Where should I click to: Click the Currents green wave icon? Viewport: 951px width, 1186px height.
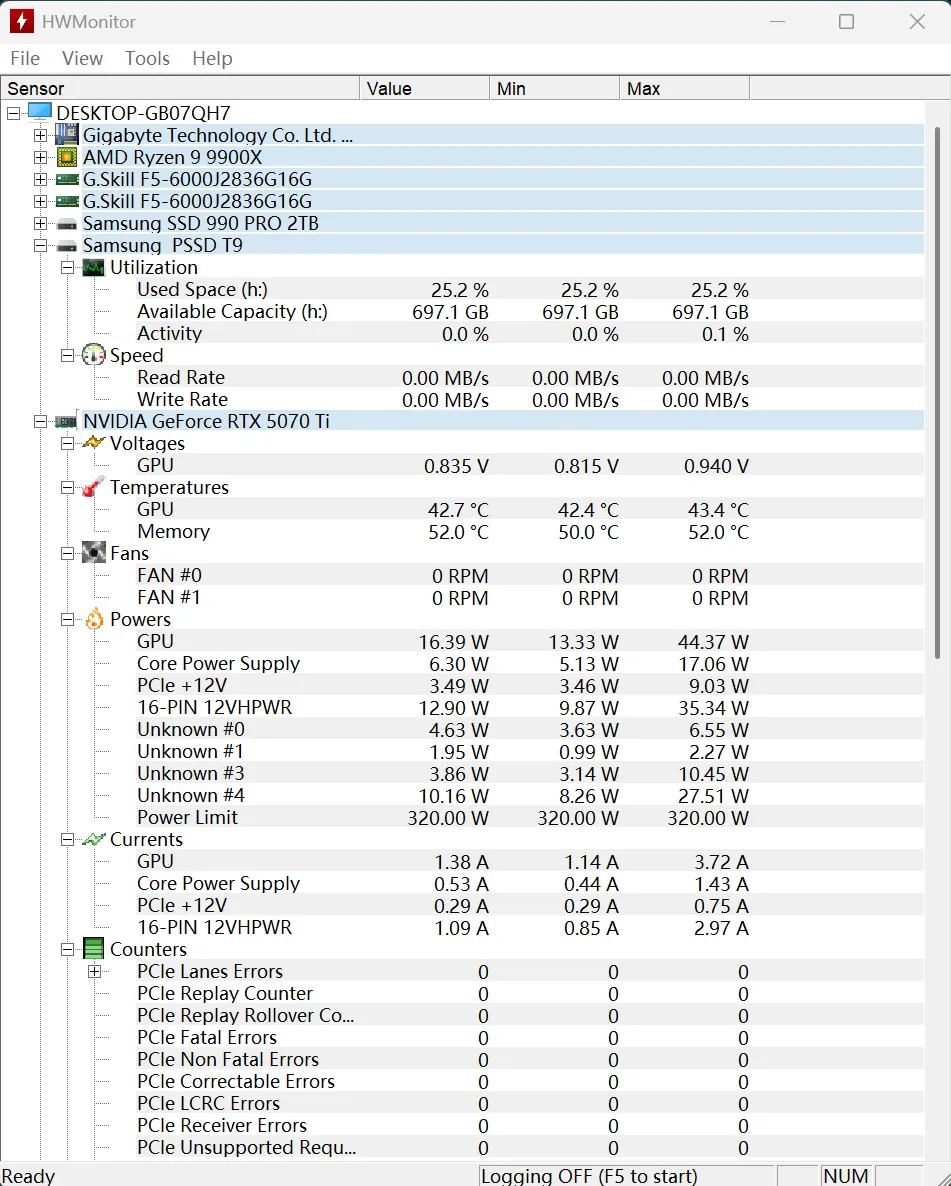[93, 839]
